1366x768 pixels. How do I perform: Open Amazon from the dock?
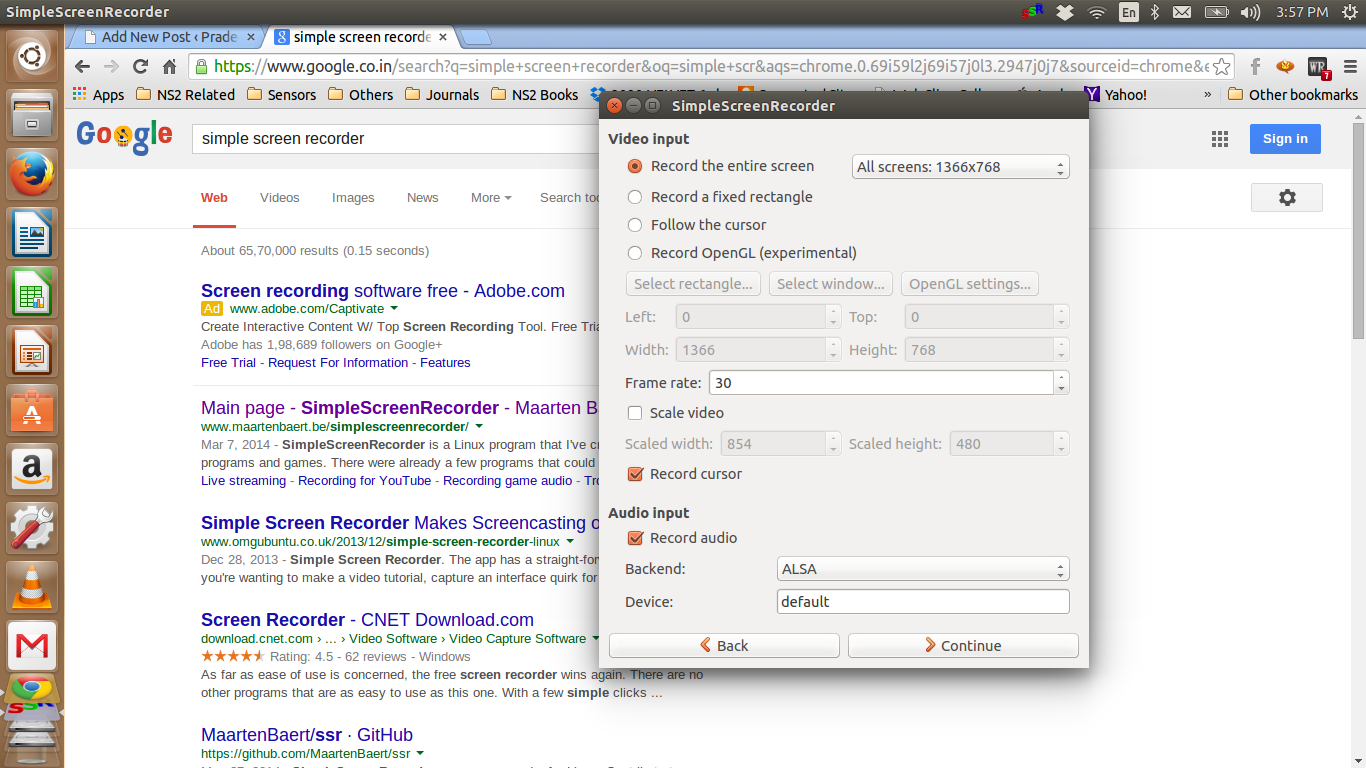pyautogui.click(x=32, y=469)
